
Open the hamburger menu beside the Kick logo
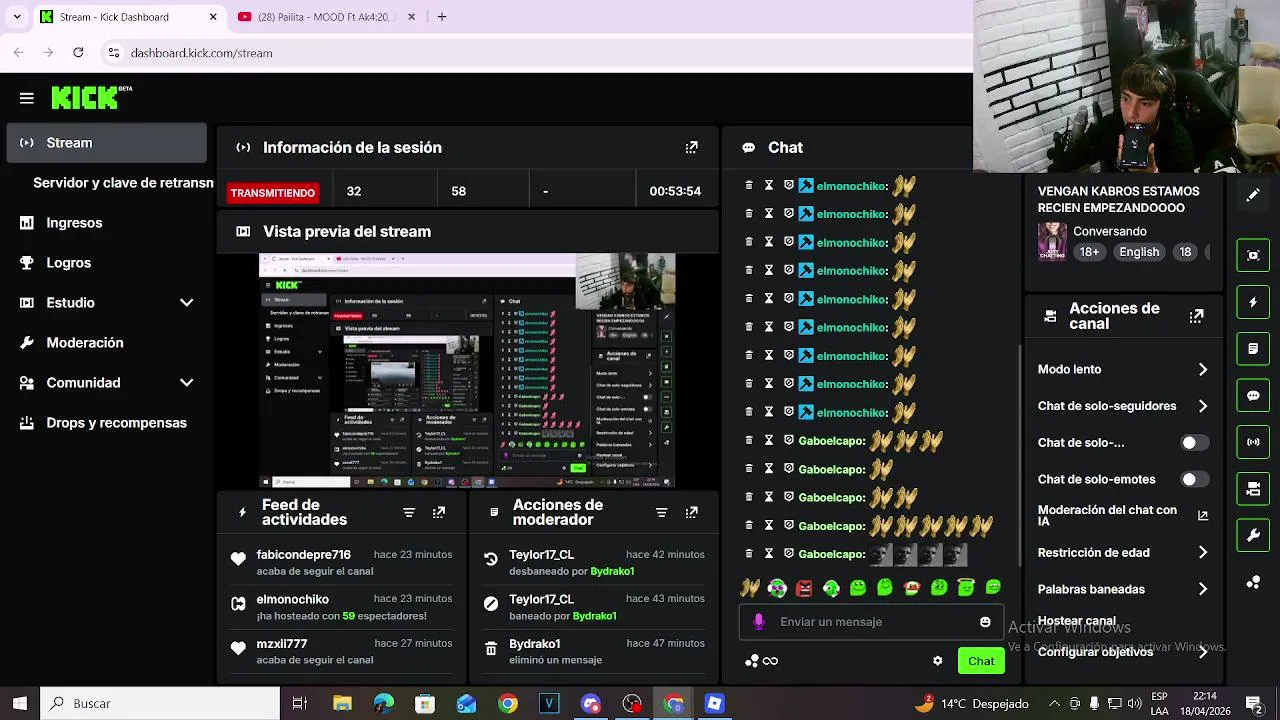pyautogui.click(x=27, y=98)
